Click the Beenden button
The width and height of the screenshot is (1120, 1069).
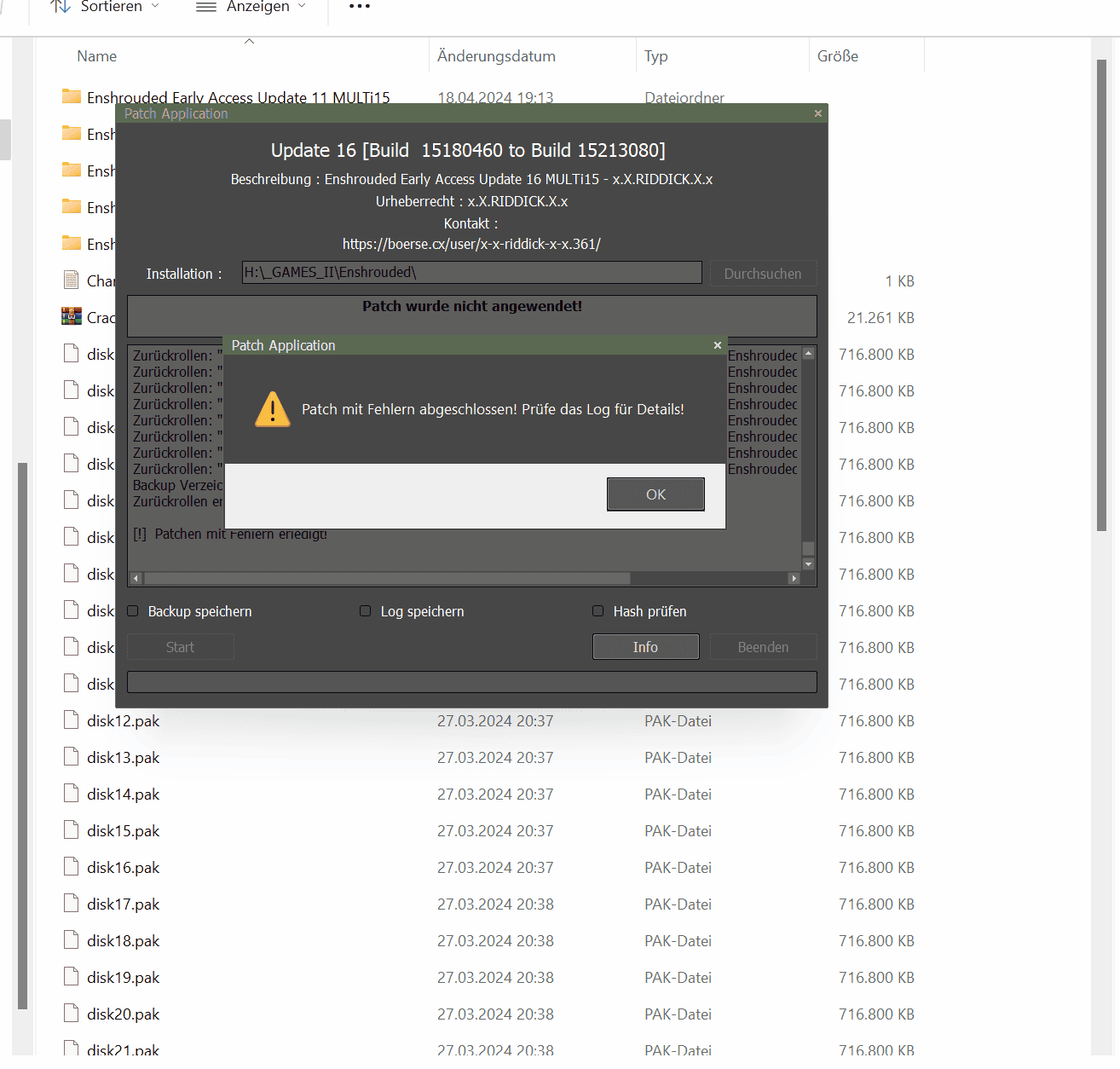coord(763,647)
